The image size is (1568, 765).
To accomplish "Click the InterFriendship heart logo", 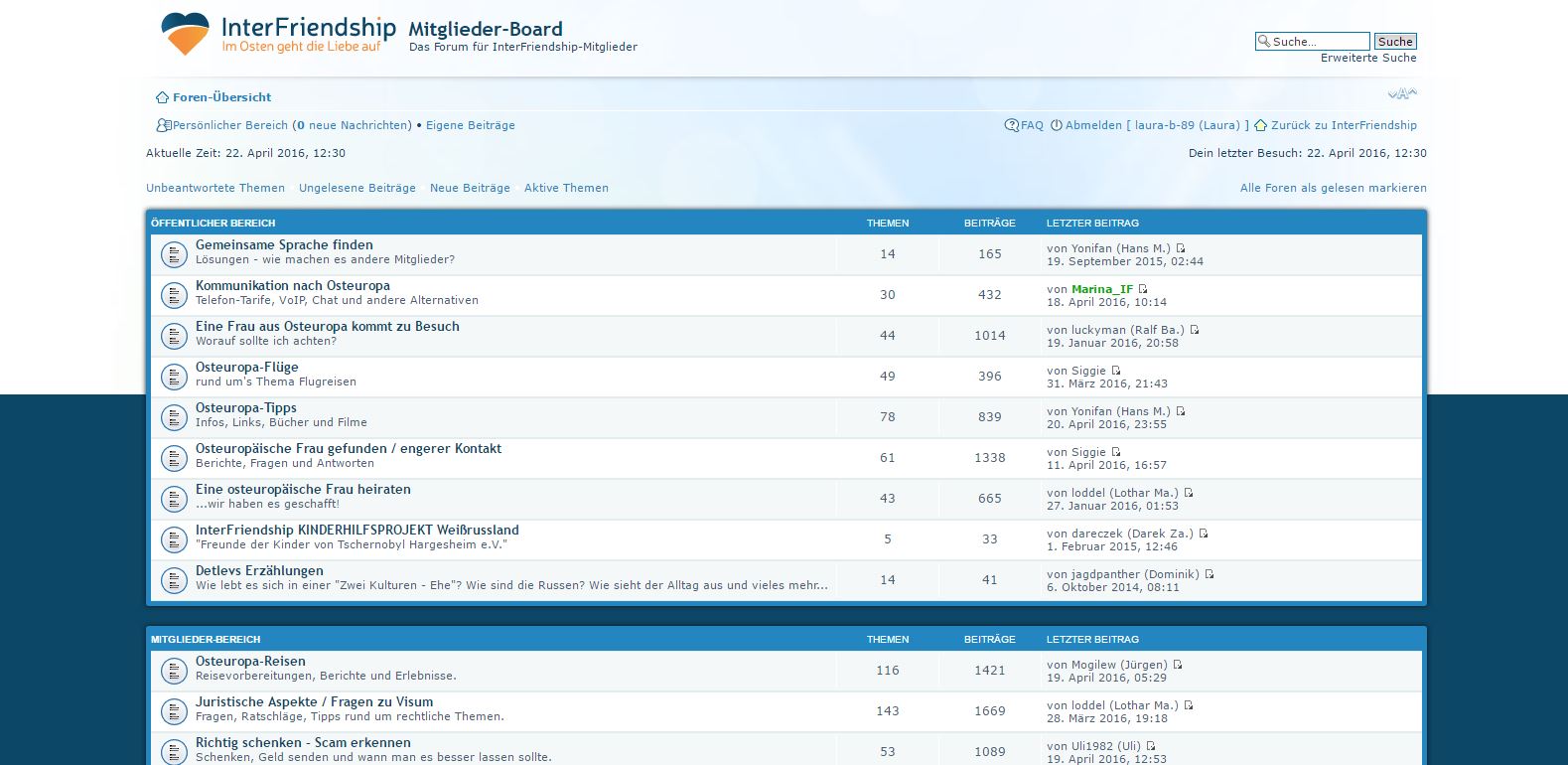I will pos(185,34).
